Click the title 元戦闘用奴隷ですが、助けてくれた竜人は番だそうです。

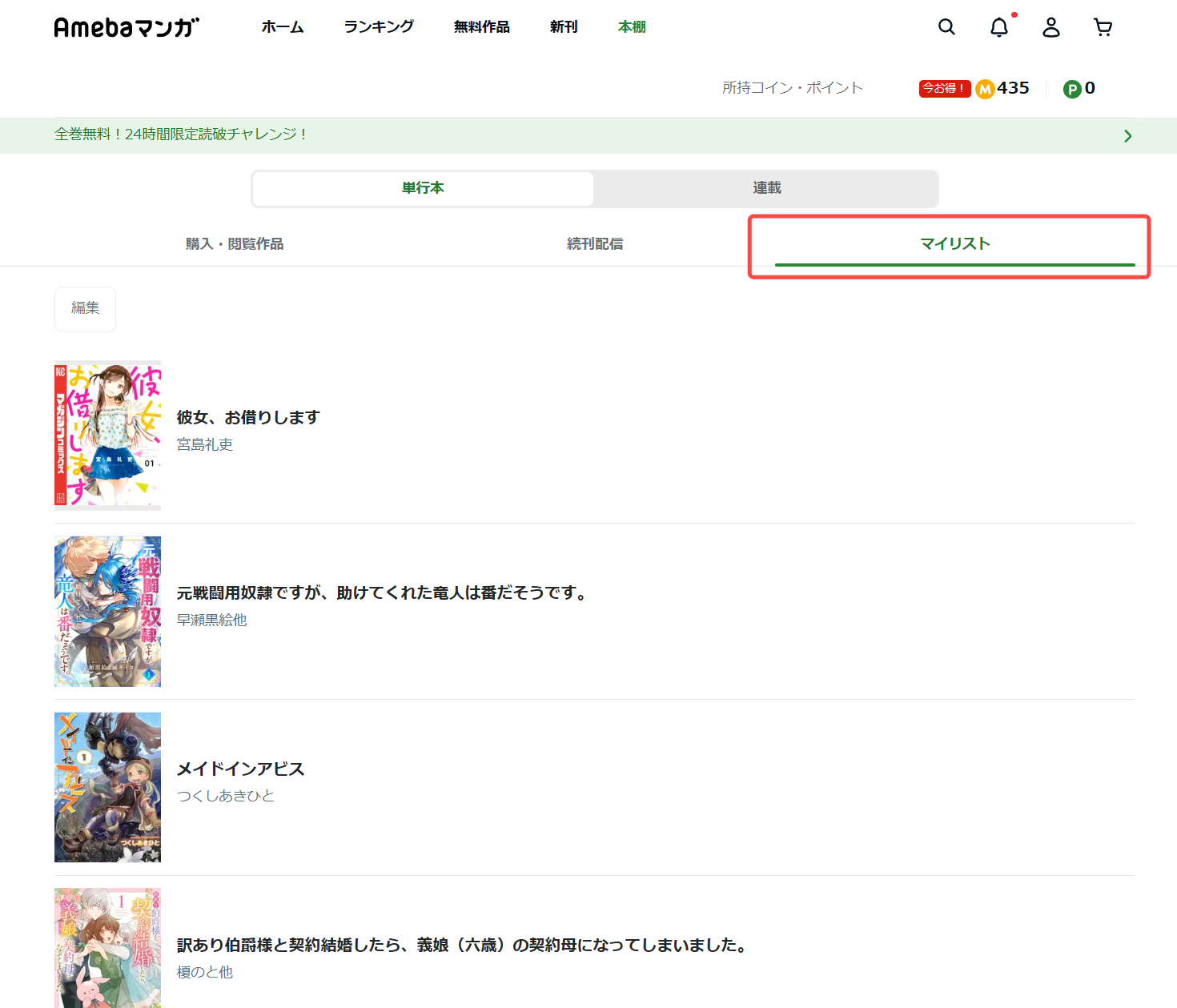click(384, 593)
